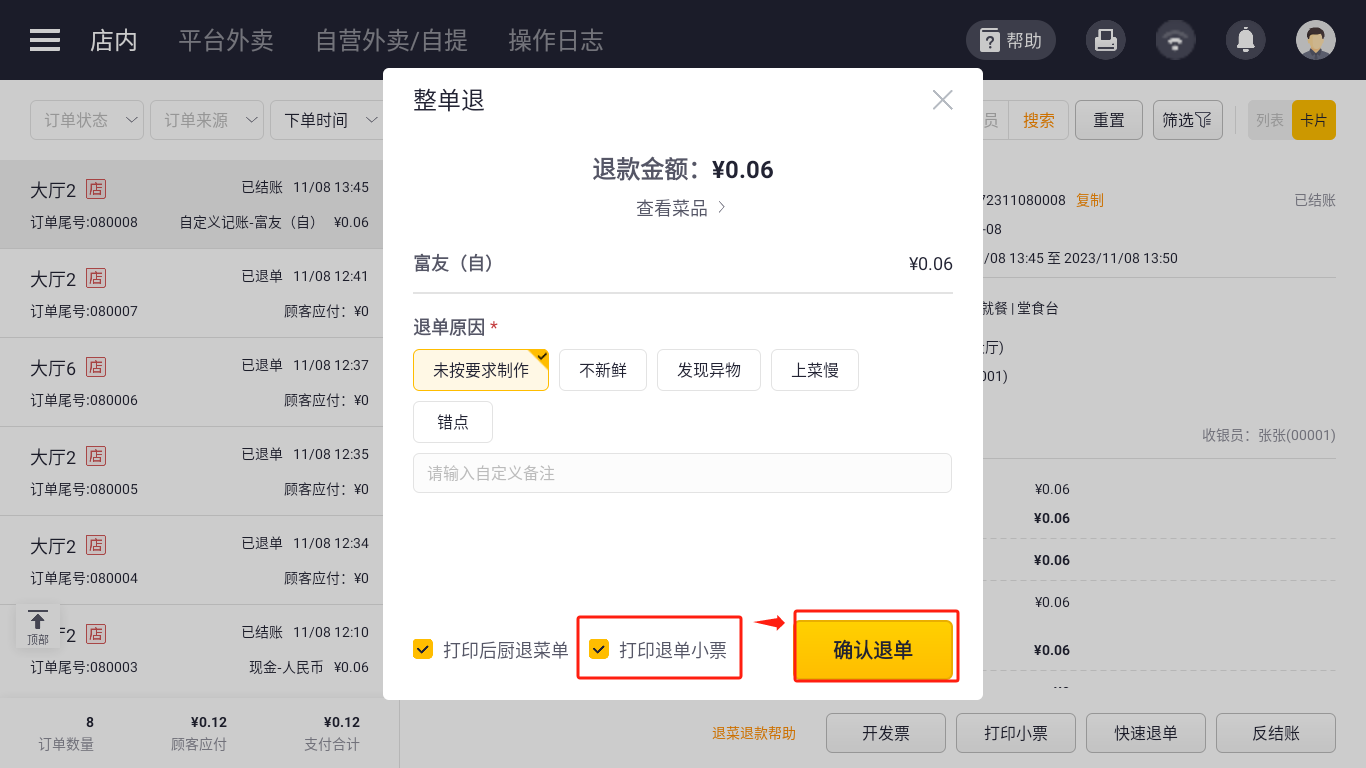Click the 帮助 help button
Image resolution: width=1366 pixels, height=768 pixels.
1010,40
